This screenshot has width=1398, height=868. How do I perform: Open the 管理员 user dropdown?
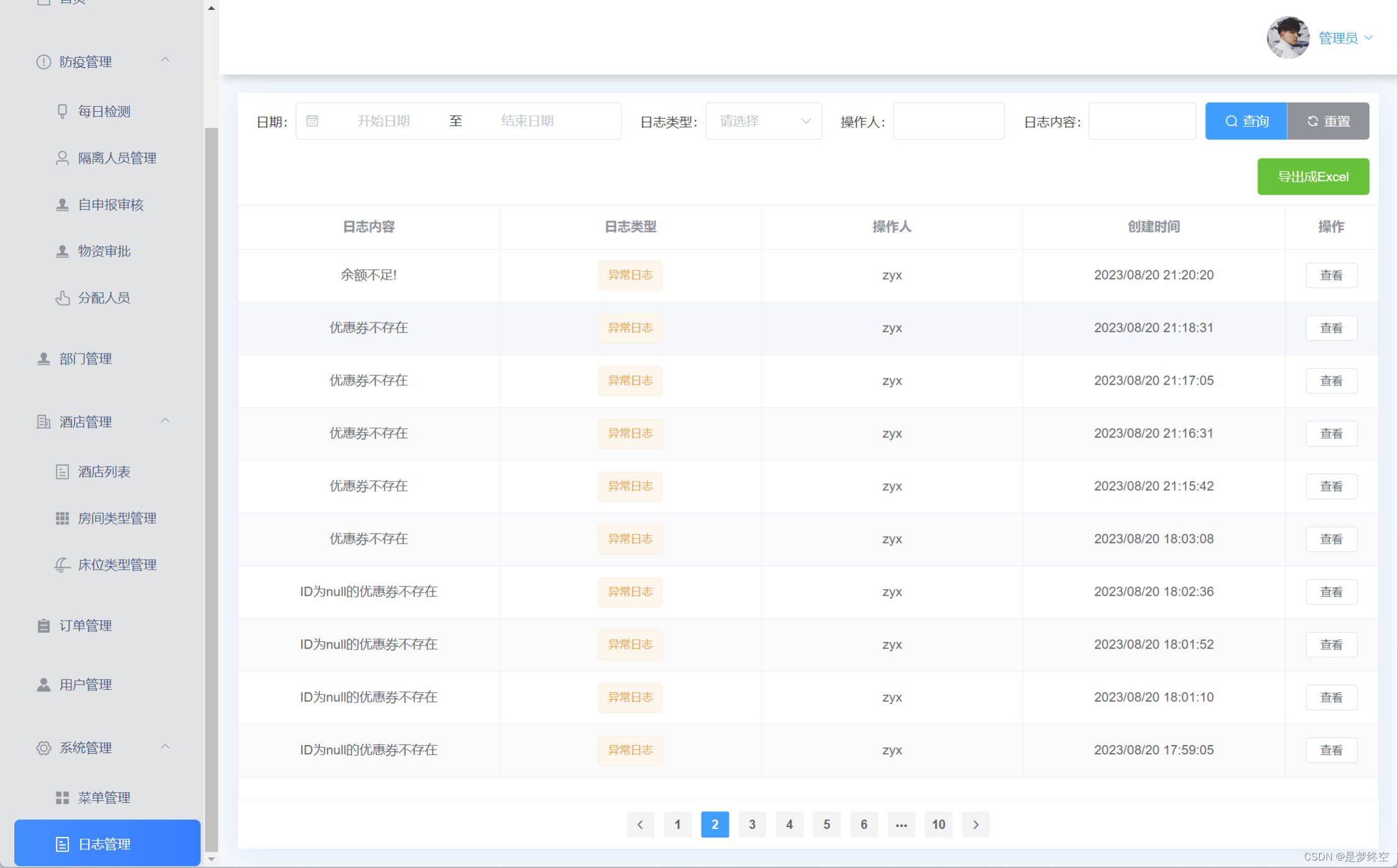click(x=1345, y=39)
